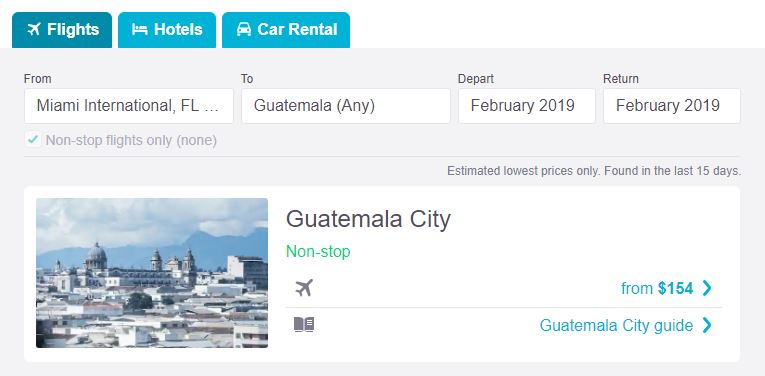Click the Guatemala City skyline photo

[x=152, y=273]
